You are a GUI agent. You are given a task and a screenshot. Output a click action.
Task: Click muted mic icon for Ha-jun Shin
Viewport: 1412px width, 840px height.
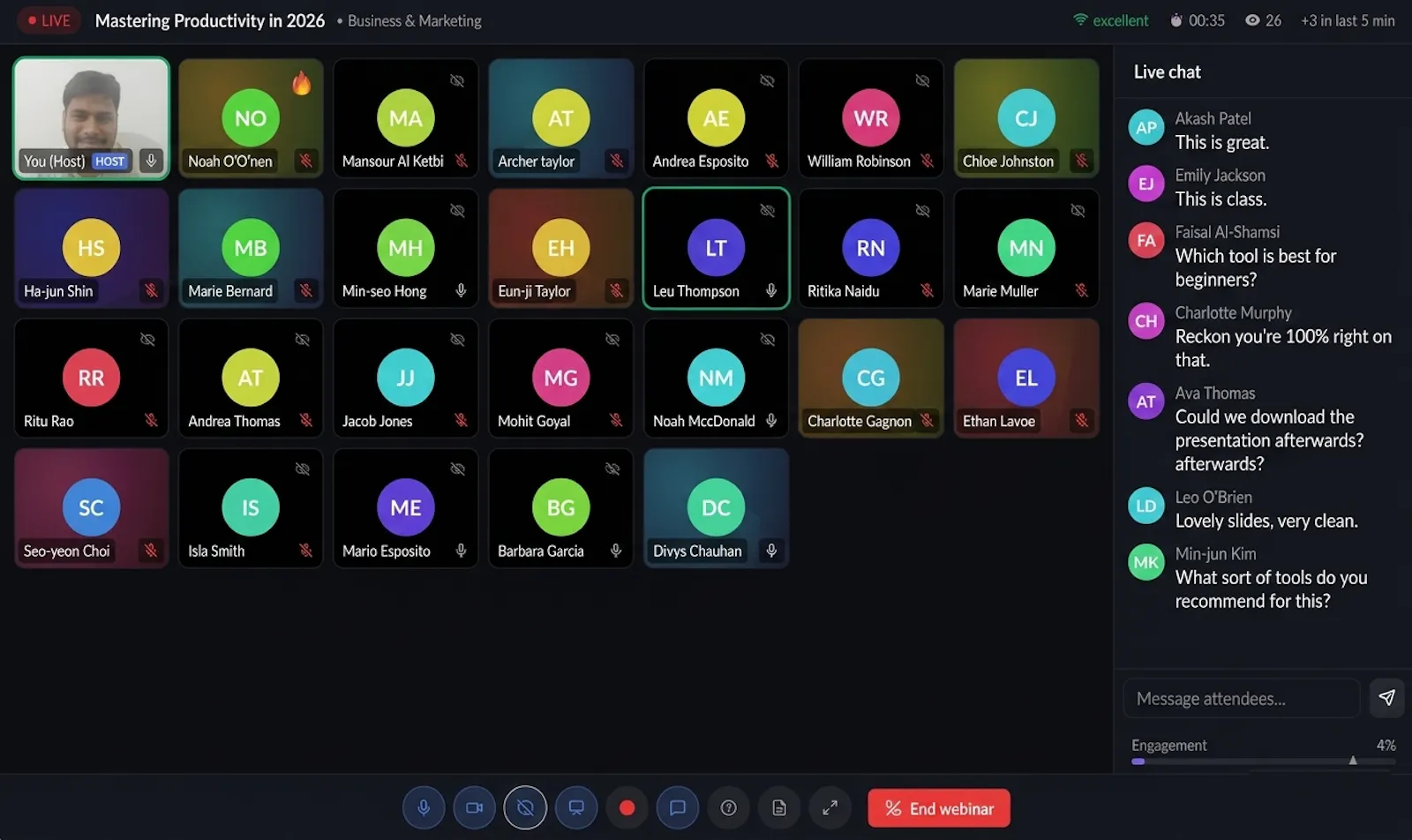click(x=151, y=290)
